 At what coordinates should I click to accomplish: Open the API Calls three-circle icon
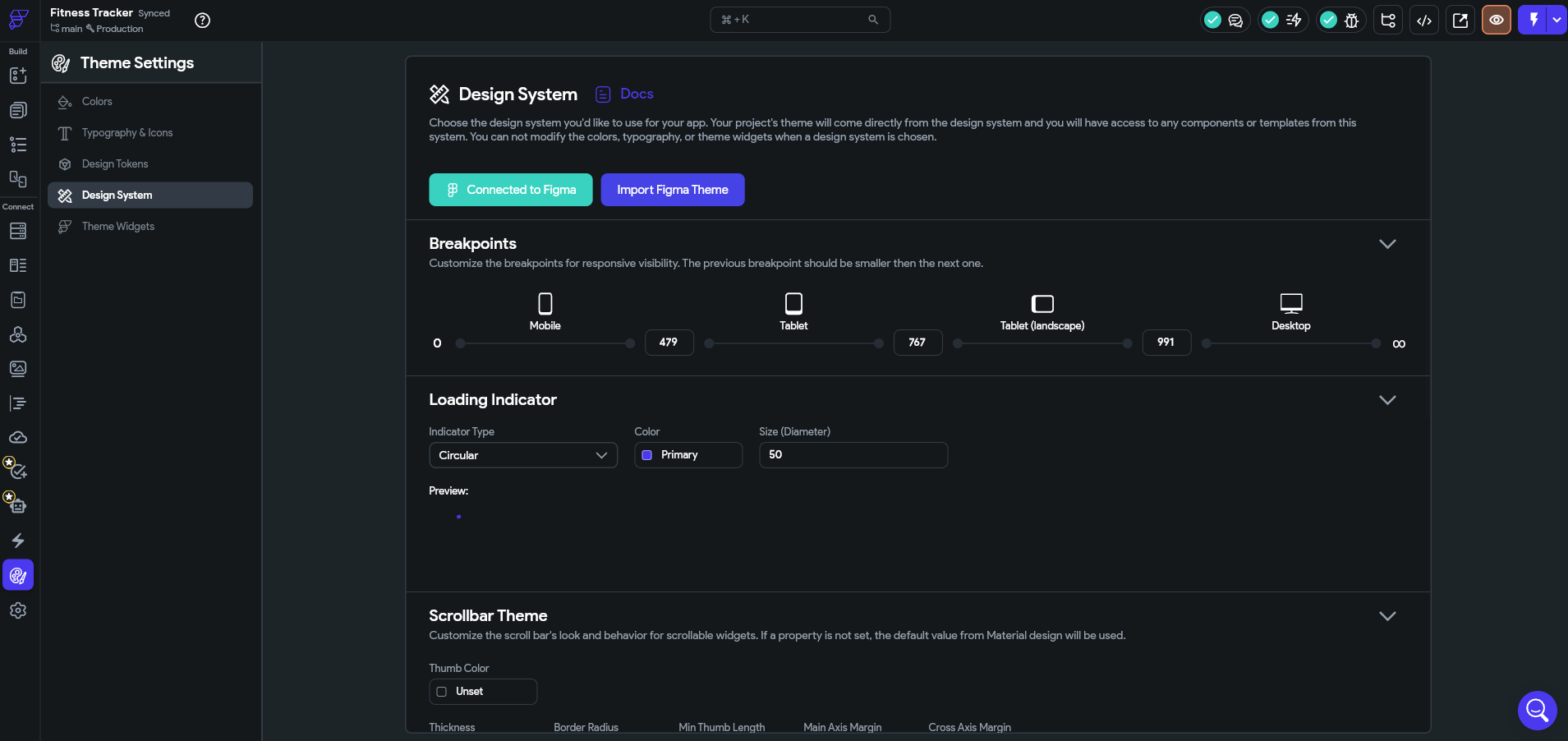pos(18,334)
